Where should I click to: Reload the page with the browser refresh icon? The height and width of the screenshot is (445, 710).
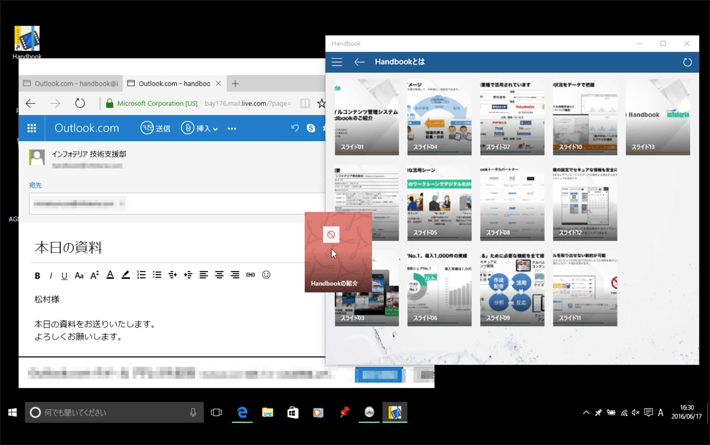coord(80,104)
